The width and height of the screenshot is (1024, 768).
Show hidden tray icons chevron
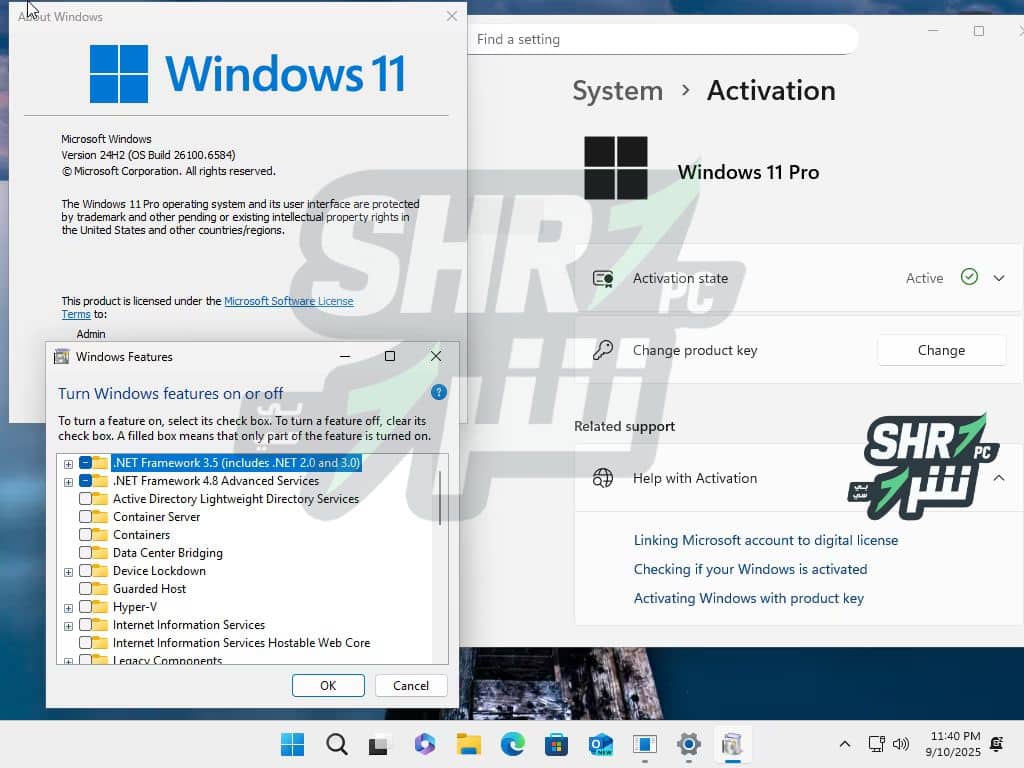[844, 744]
